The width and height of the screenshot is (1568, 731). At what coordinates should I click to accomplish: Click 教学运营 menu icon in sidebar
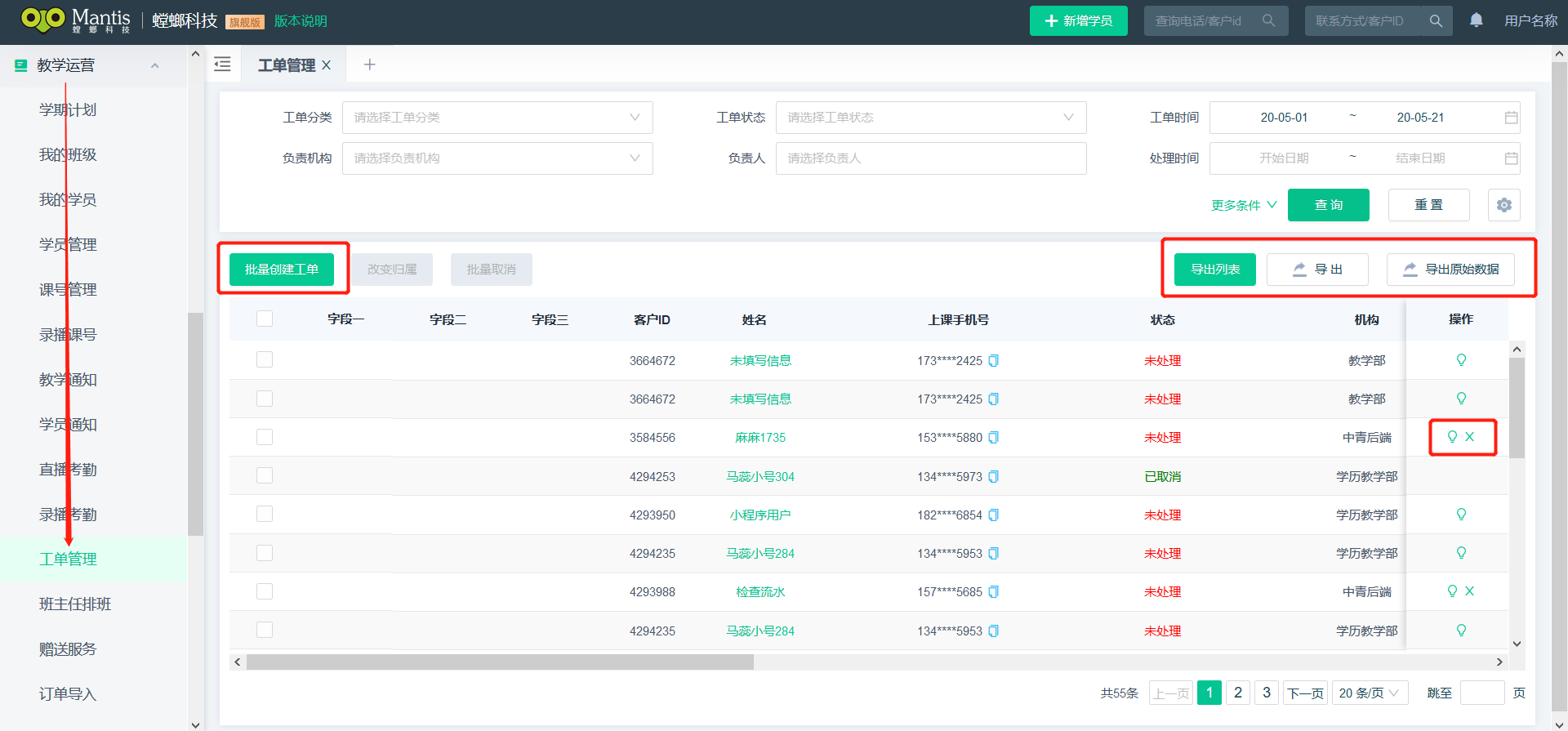pos(21,65)
